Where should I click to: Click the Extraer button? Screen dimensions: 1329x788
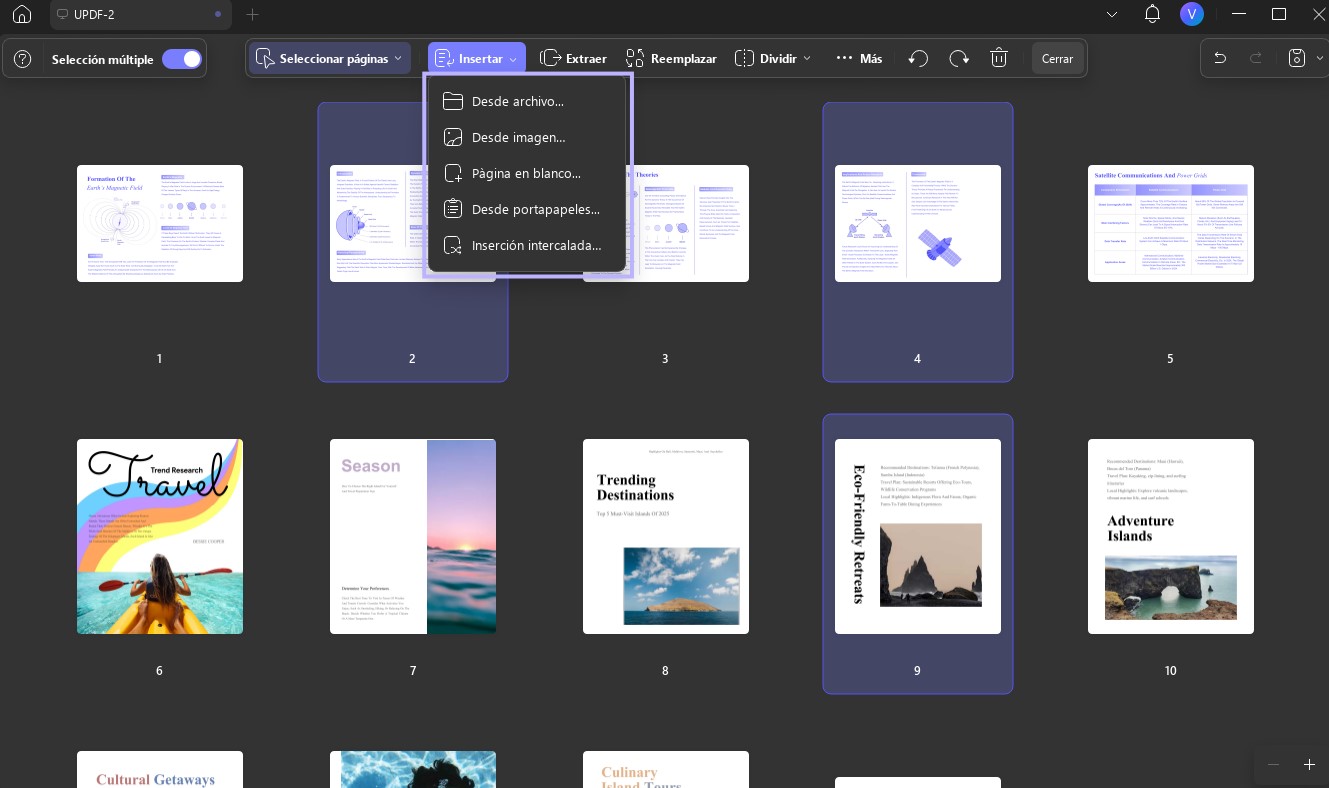click(573, 59)
